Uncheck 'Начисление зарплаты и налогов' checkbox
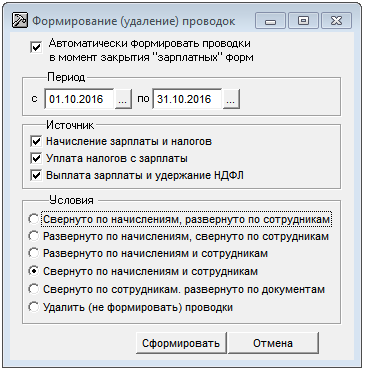This screenshot has height=371, width=365. [x=36, y=141]
